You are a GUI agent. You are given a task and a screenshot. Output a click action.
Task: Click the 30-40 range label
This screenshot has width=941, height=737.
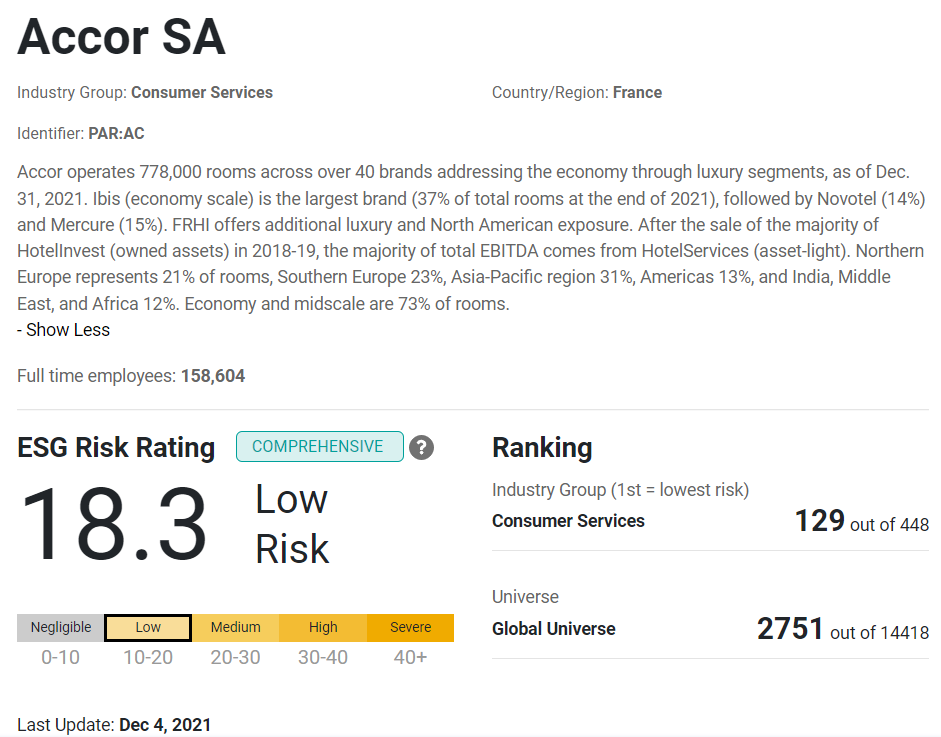[x=323, y=658]
